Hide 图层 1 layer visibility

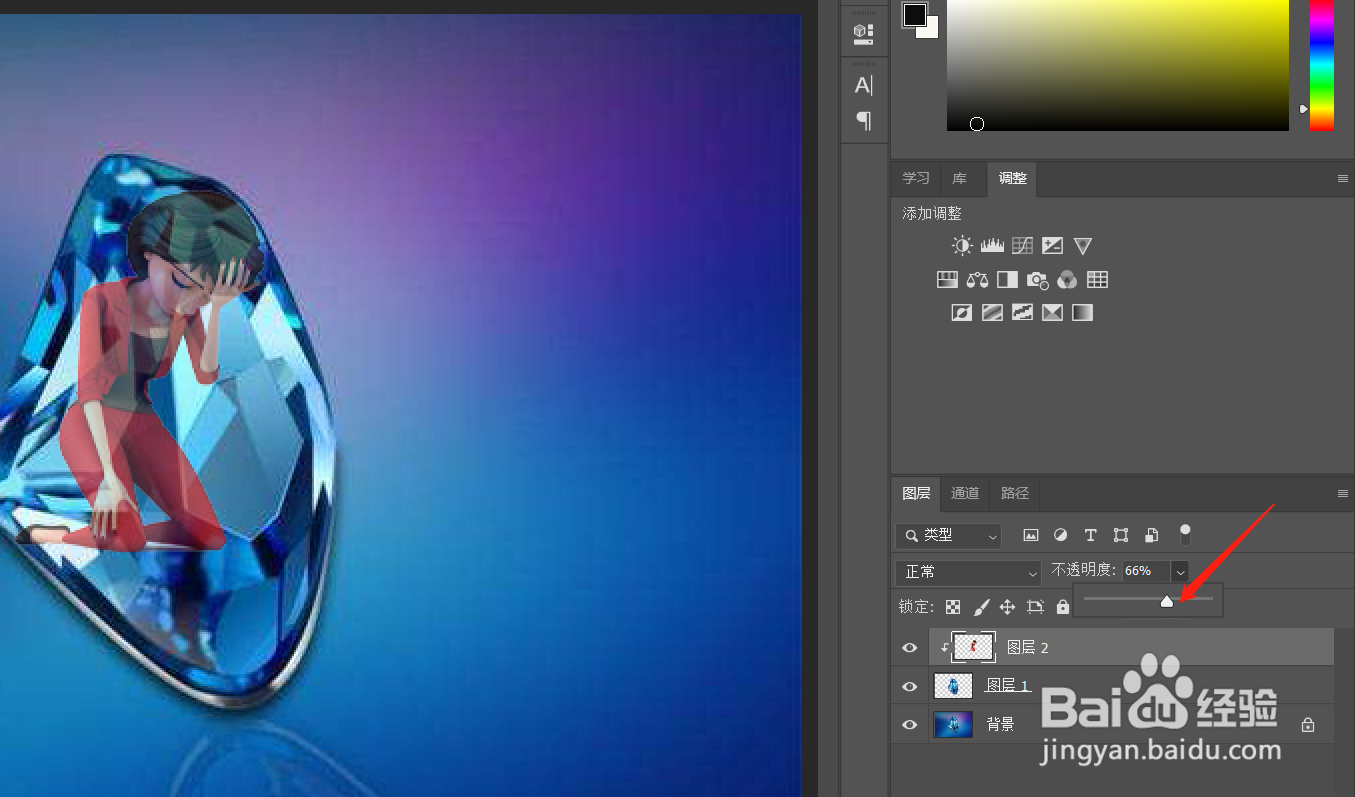(909, 687)
